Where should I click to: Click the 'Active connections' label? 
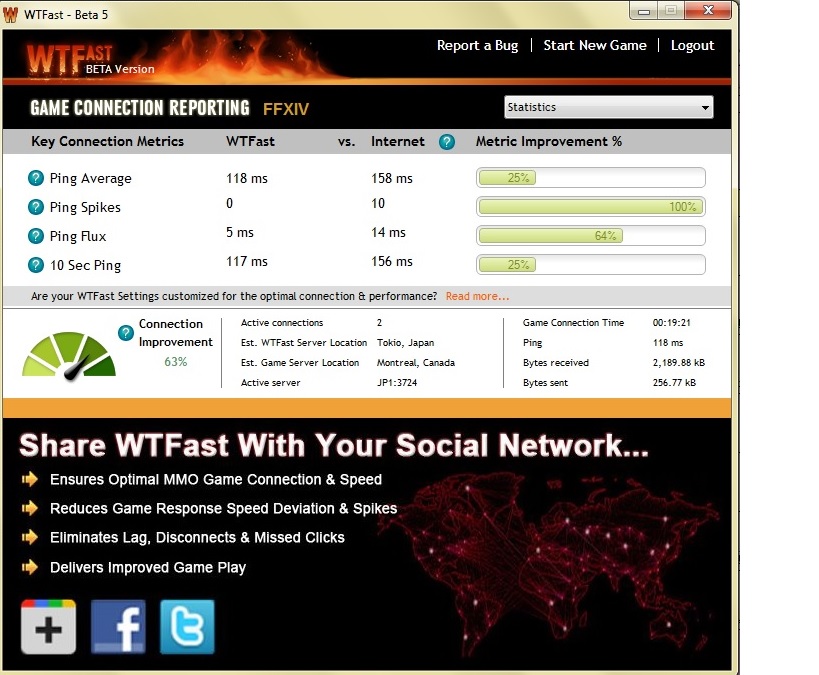tap(282, 323)
